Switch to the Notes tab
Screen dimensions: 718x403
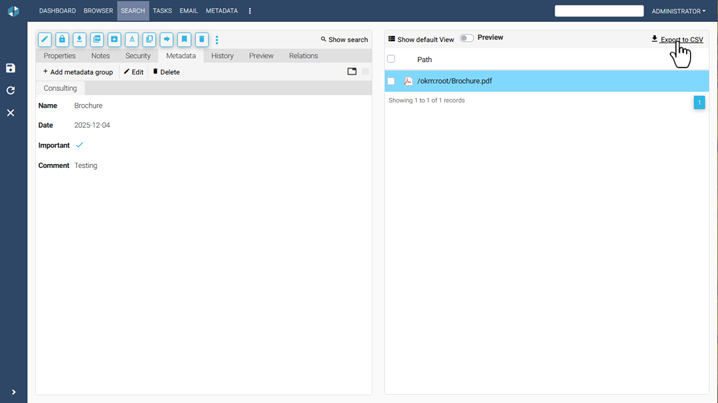100,56
